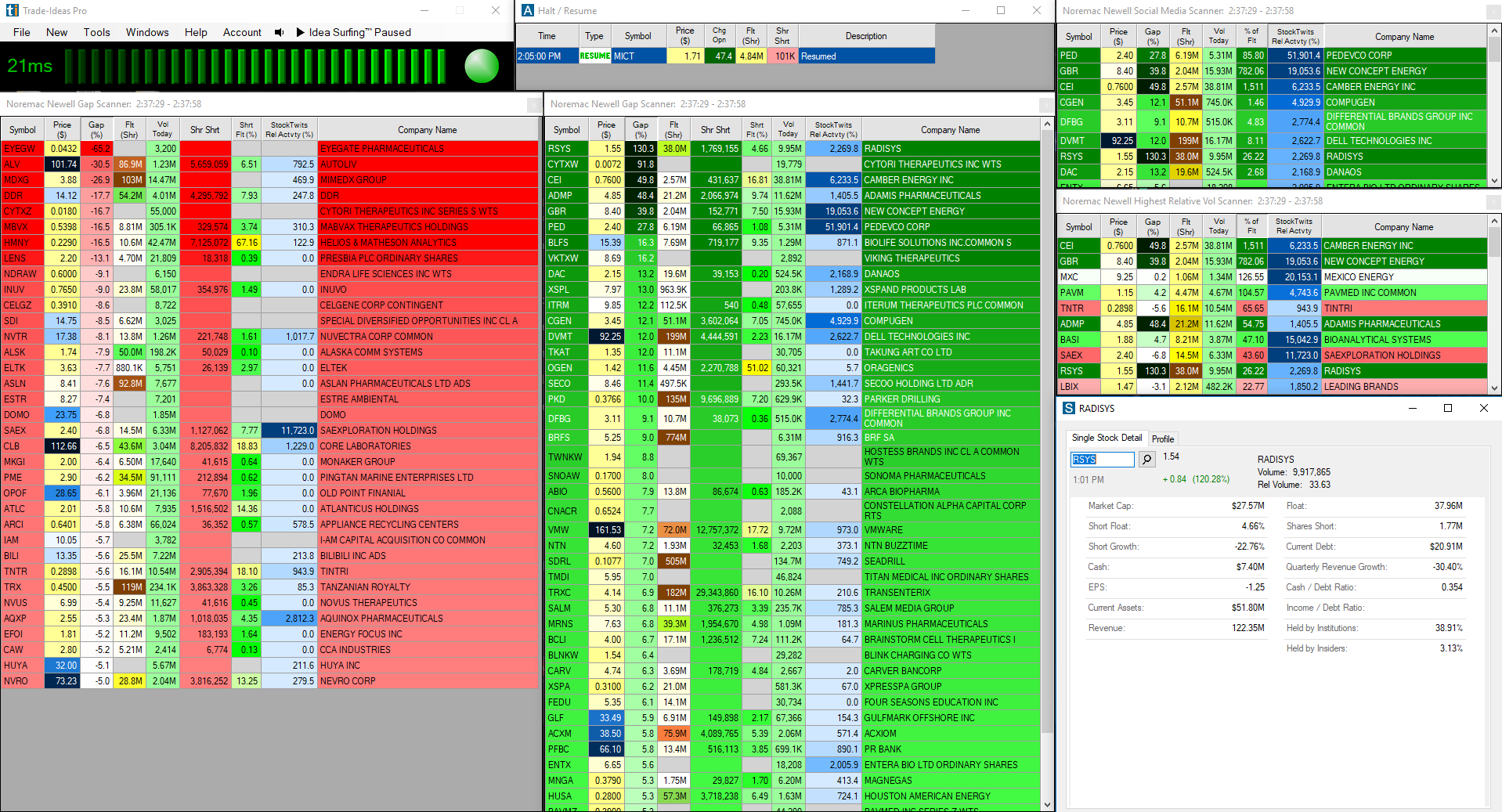Click Short Float value 4.66%
The width and height of the screenshot is (1502, 812).
coord(1253,526)
